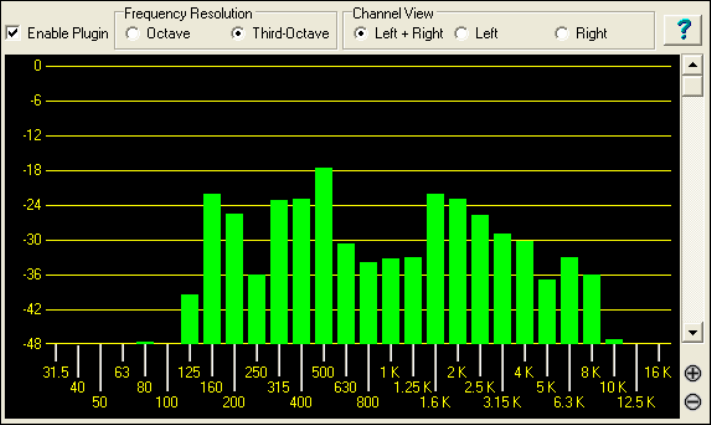Uncheck the Enable Plugin checkbox
Screen dimensions: 711x425
(13, 33)
